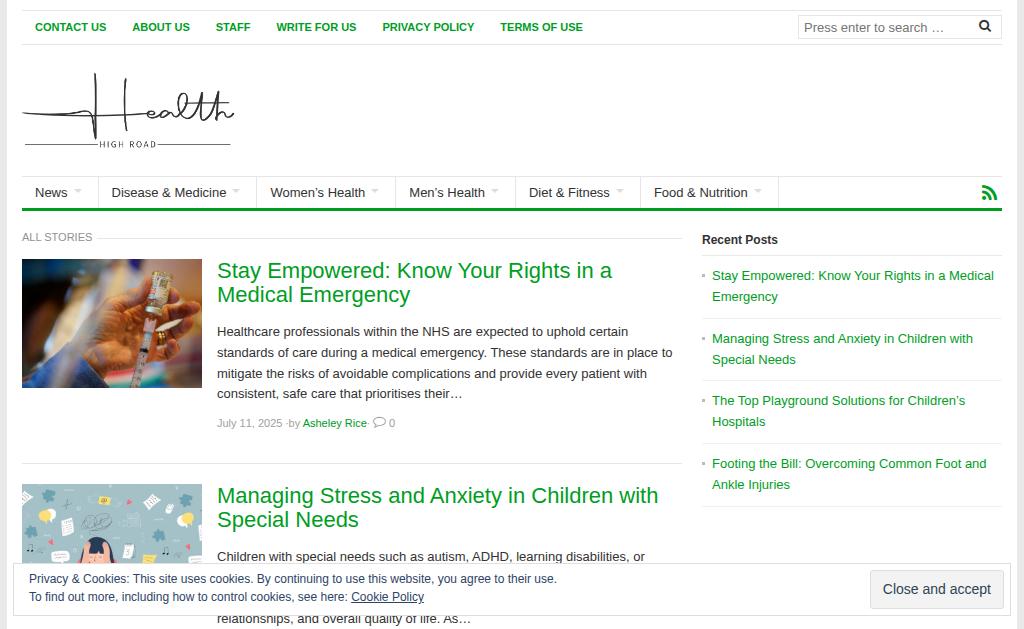This screenshot has width=1024, height=629.
Task: Click comment bubble icon on Stay Empowered post
Action: [x=379, y=422]
